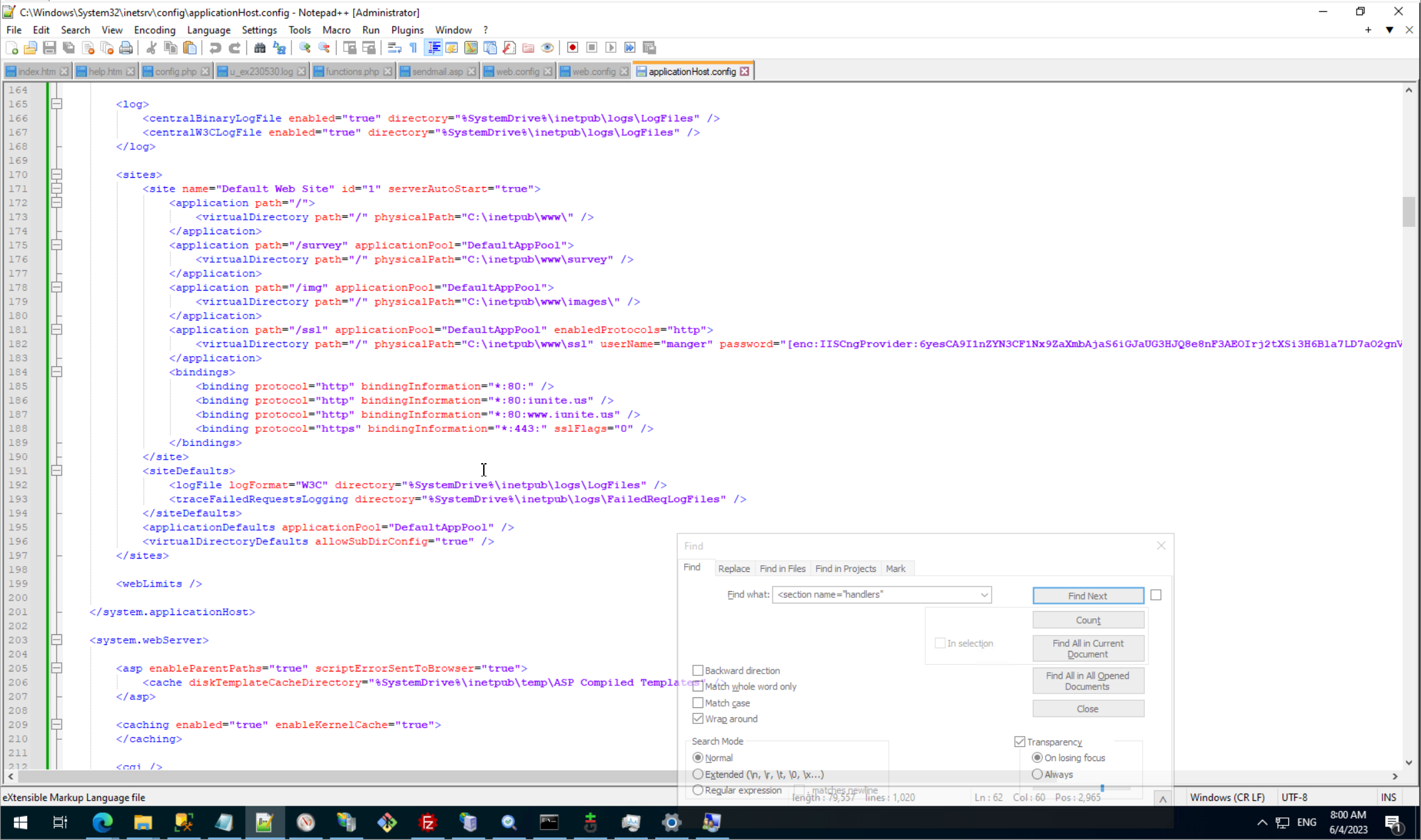1421x840 pixels.
Task: Collapse the bindings fold marker on line 184
Action: click(56, 372)
